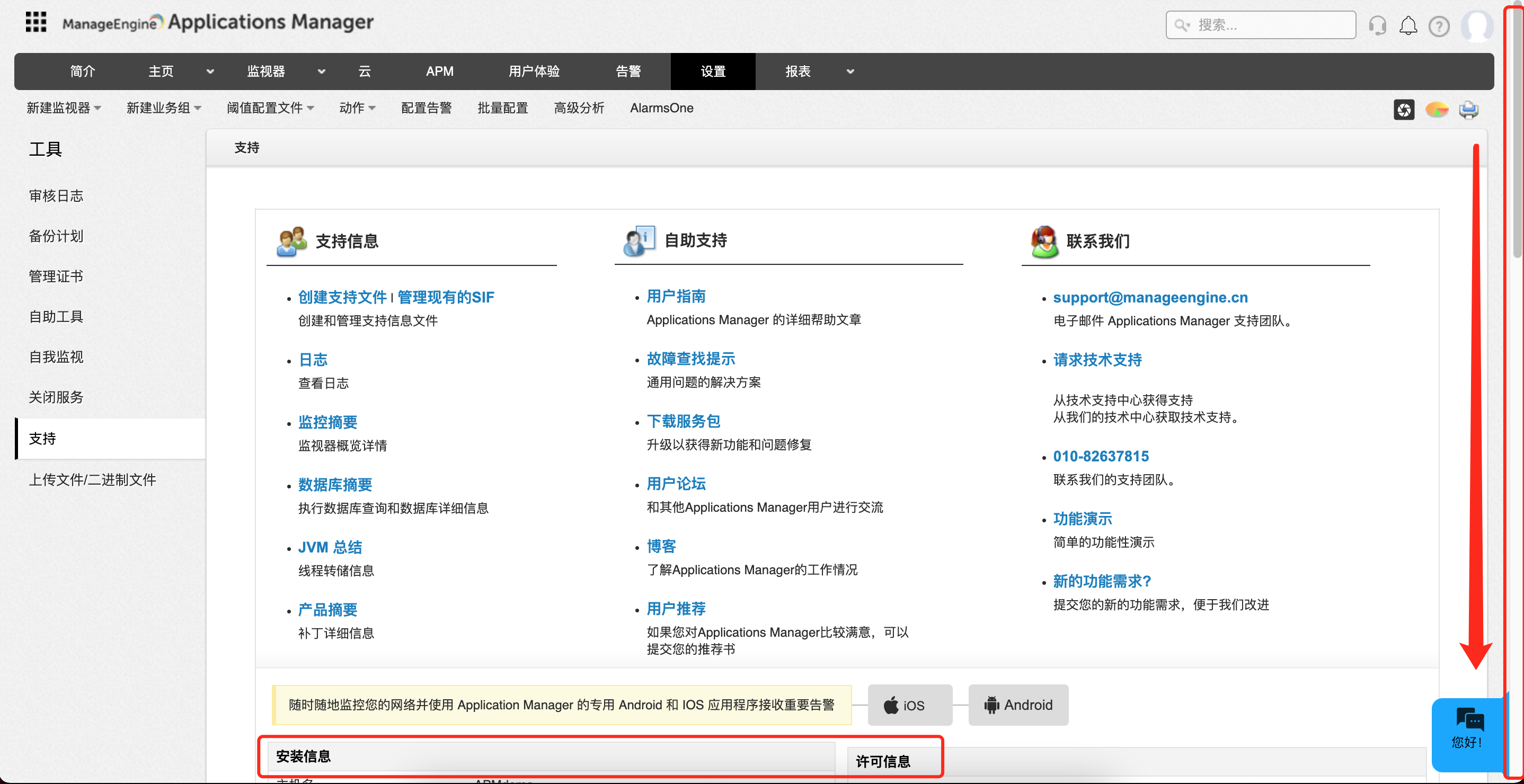Open the 用户体验 tab
This screenshot has height=784, width=1524.
(x=534, y=72)
